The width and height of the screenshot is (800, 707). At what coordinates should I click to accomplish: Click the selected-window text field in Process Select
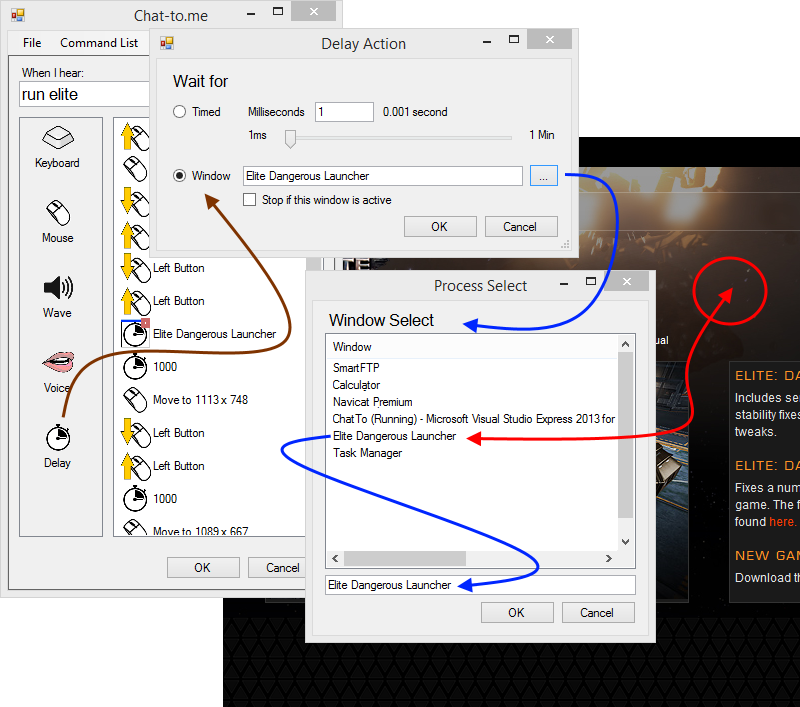tap(480, 585)
